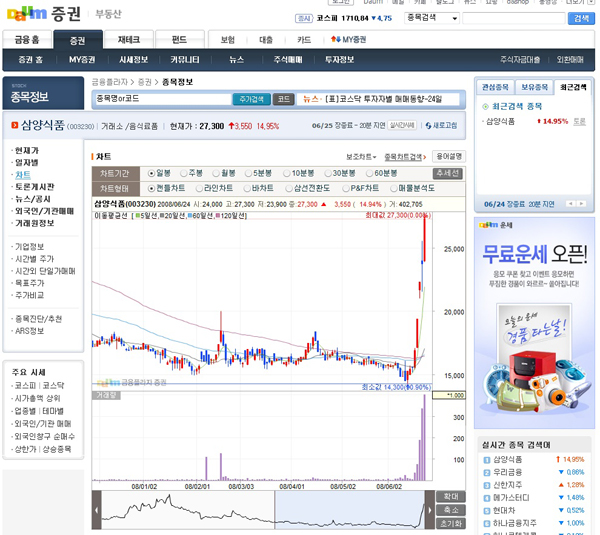Click the 증시 index badge icon
600x535 pixels.
[x=304, y=18]
